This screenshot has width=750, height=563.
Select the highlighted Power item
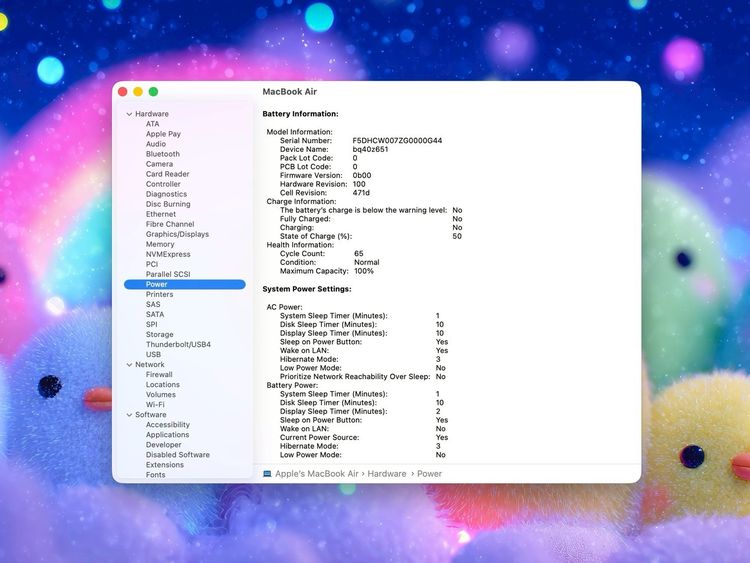pos(185,285)
